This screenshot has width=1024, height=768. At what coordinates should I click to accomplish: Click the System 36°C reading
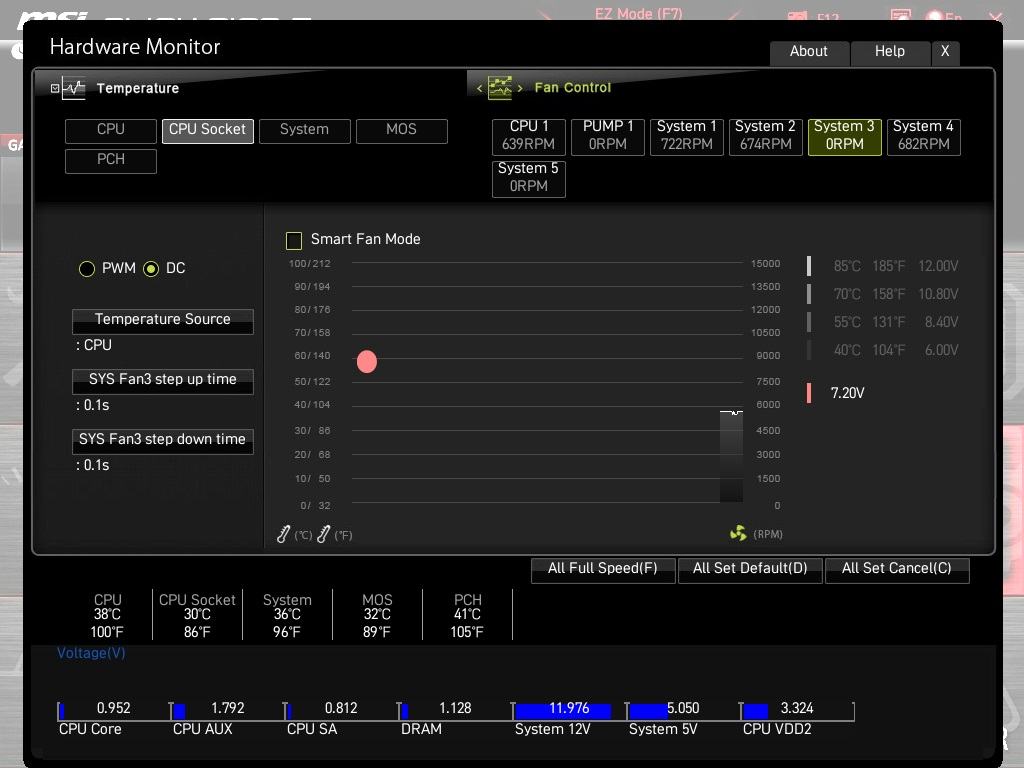click(287, 615)
